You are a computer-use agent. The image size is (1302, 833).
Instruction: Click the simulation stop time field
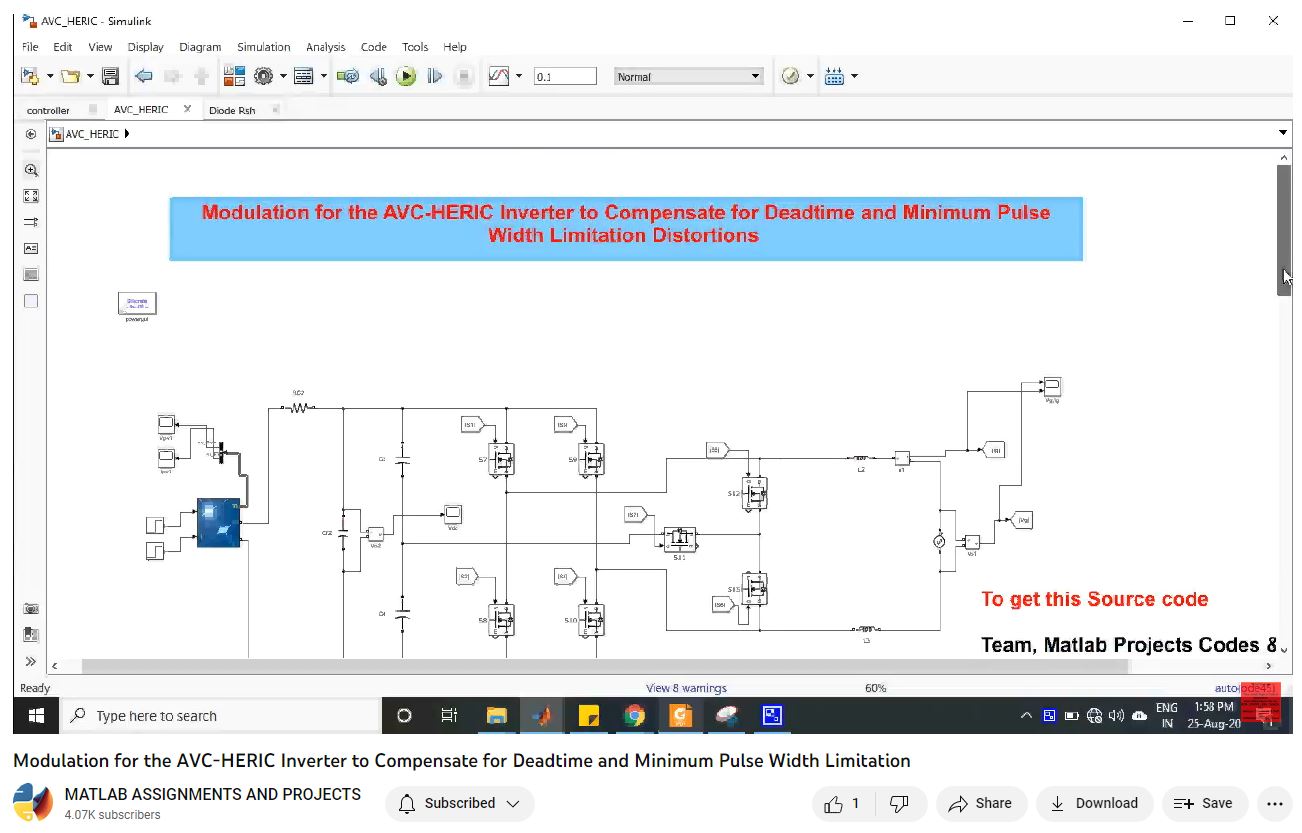tap(565, 76)
